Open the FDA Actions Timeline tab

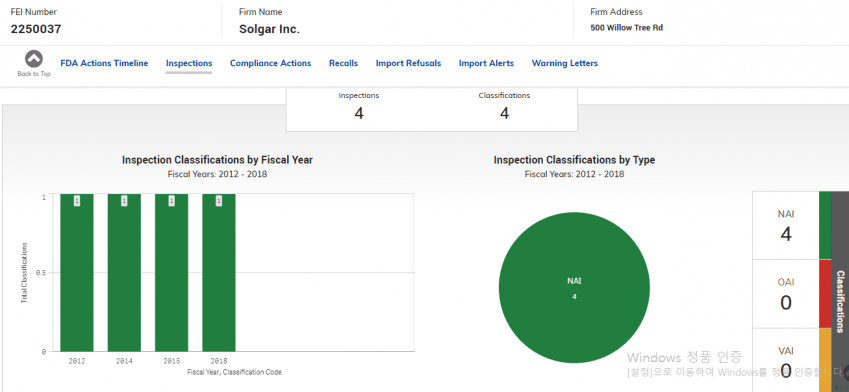104,63
